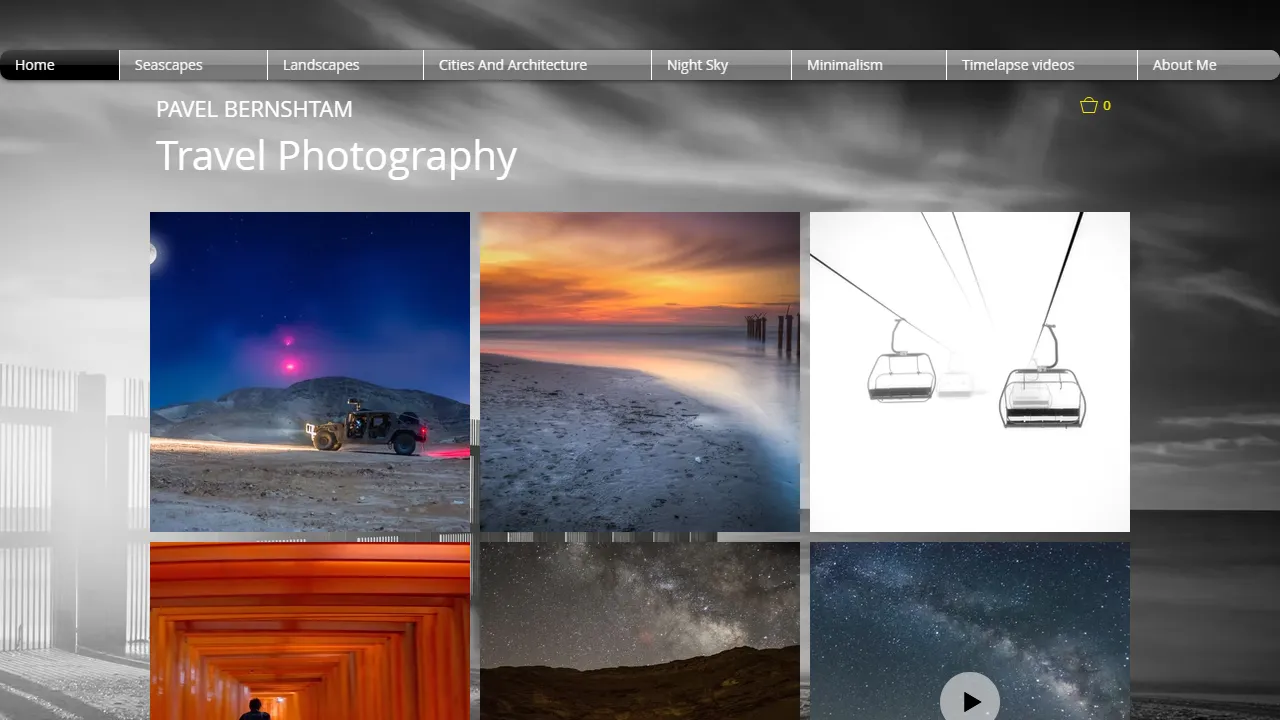Viewport: 1280px width, 720px height.
Task: Open the desert Humvee night photo
Action: pos(310,370)
